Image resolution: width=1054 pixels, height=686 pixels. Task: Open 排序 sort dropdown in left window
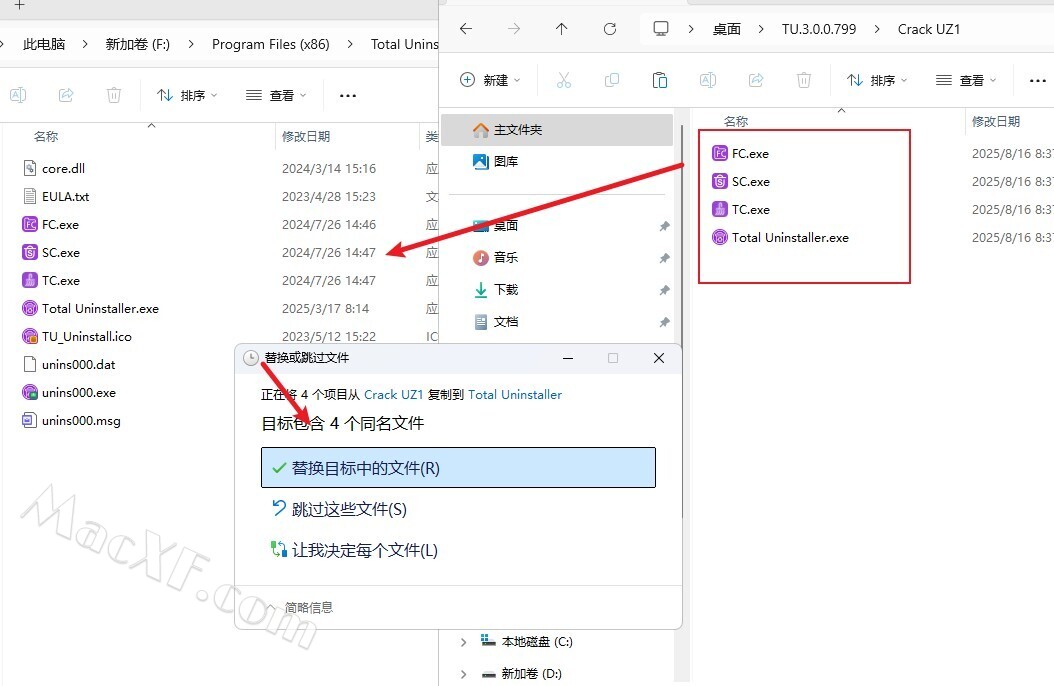[x=187, y=95]
